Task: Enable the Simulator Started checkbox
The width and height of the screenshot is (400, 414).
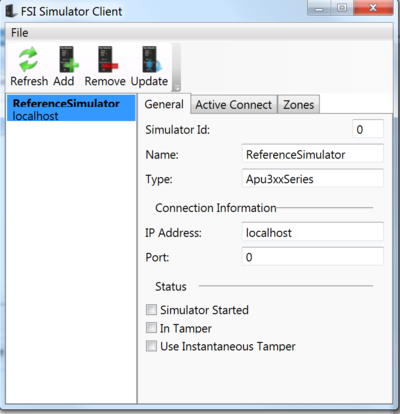Action: pos(151,310)
